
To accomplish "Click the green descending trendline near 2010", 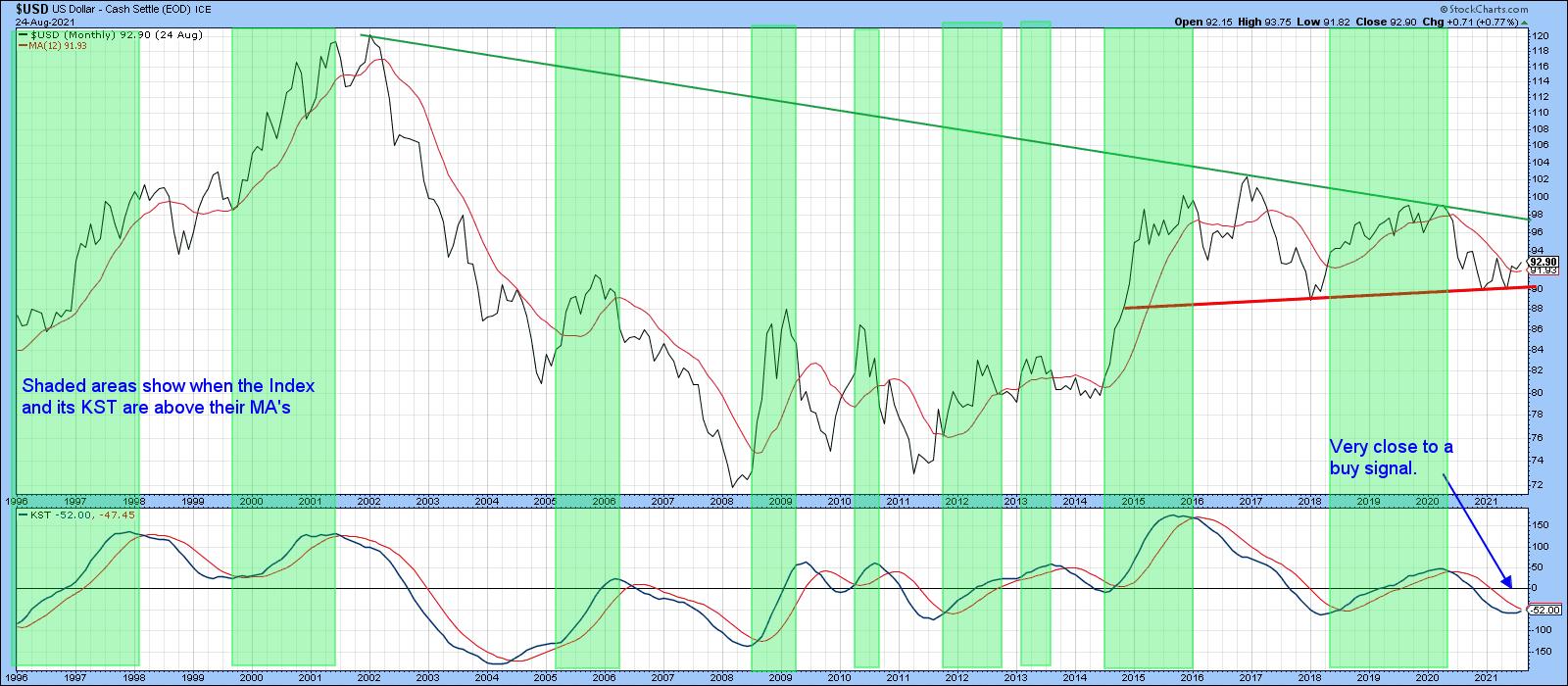I will pos(843,108).
